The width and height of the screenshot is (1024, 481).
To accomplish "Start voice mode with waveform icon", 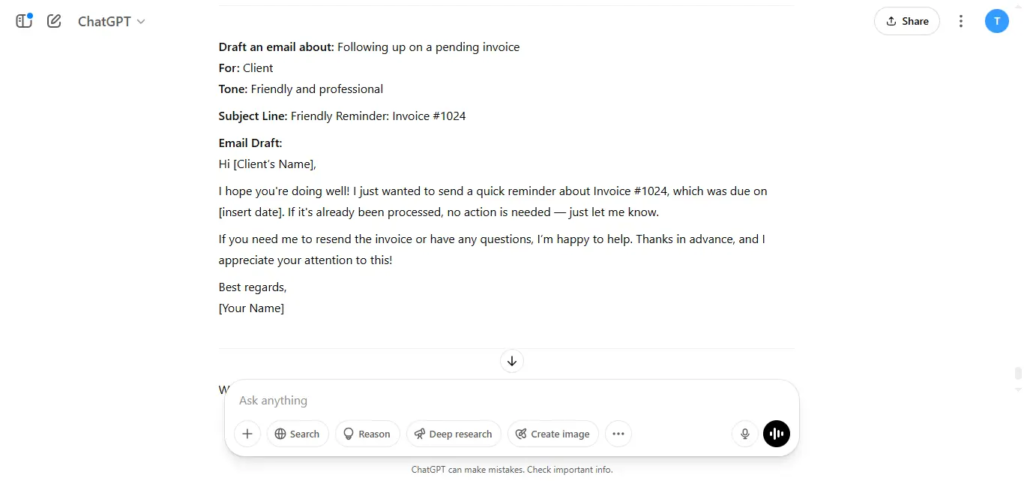I will [x=776, y=433].
